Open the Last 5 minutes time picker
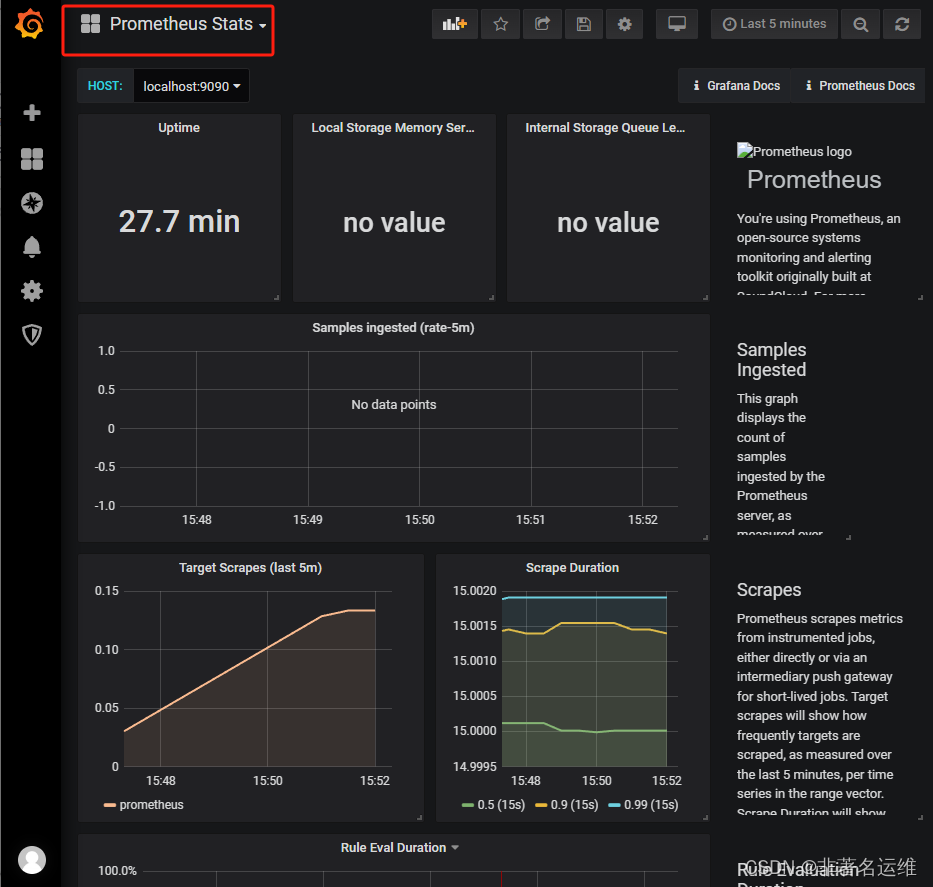 (x=773, y=24)
